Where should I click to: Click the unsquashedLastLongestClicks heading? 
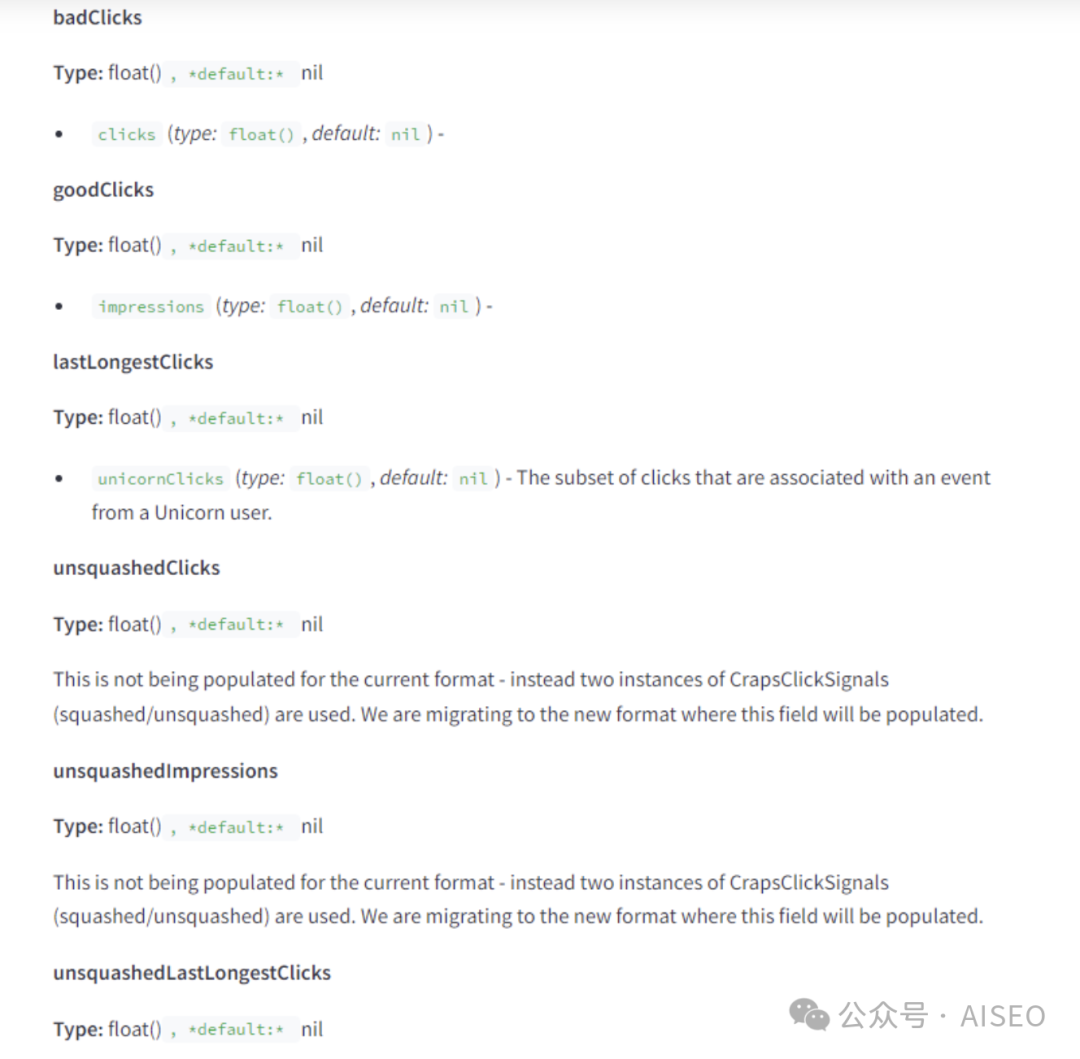[191, 973]
